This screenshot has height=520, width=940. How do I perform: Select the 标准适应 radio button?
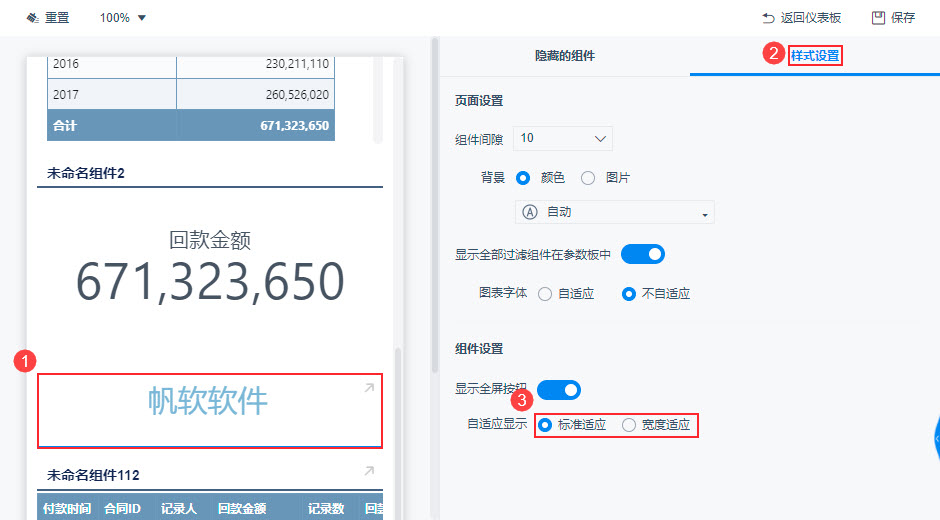544,425
